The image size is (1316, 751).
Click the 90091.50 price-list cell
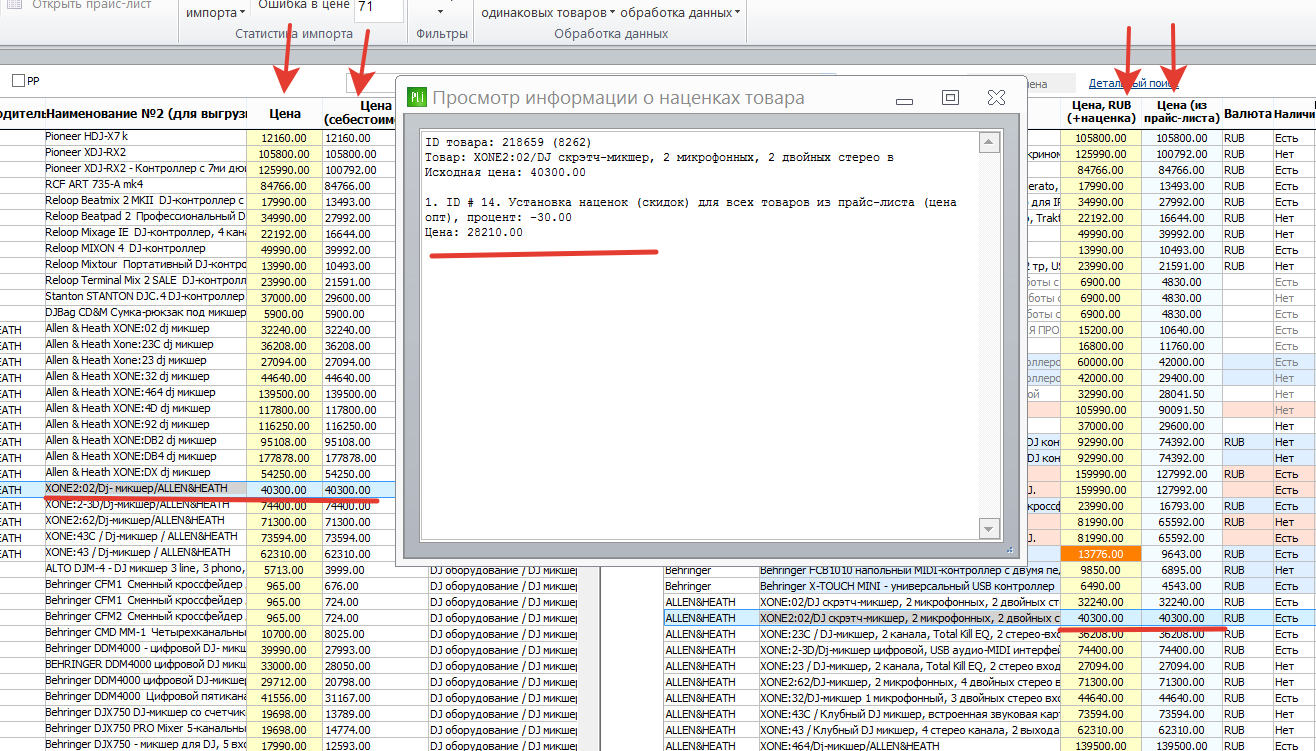coord(1181,410)
